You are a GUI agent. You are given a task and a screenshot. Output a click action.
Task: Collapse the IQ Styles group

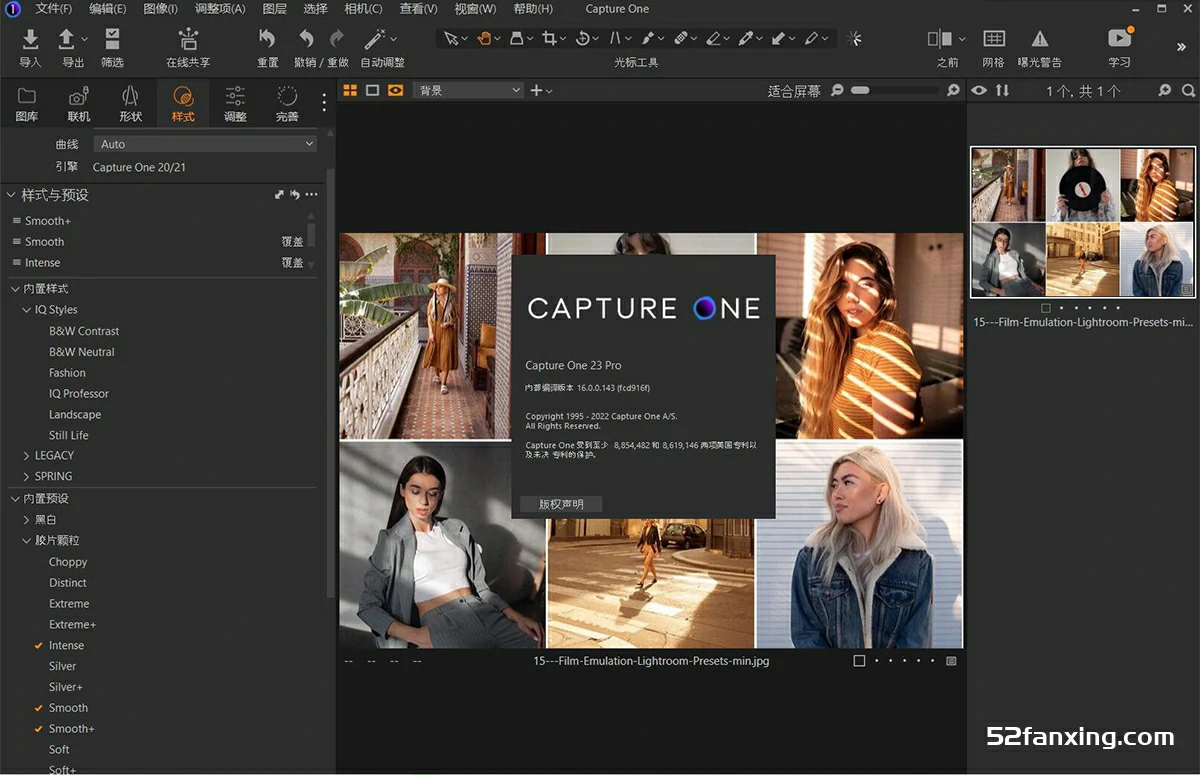27,310
